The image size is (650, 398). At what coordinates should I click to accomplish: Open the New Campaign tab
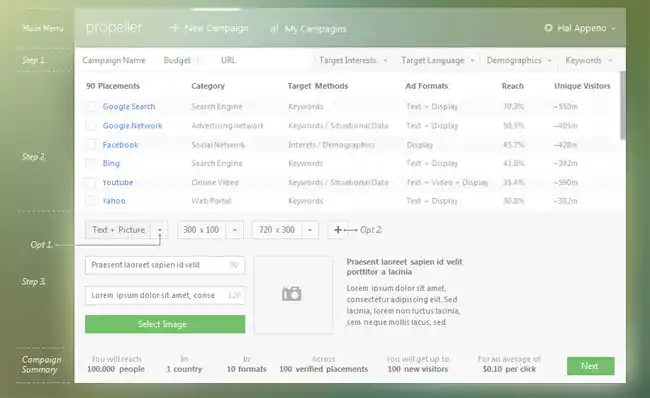[209, 28]
